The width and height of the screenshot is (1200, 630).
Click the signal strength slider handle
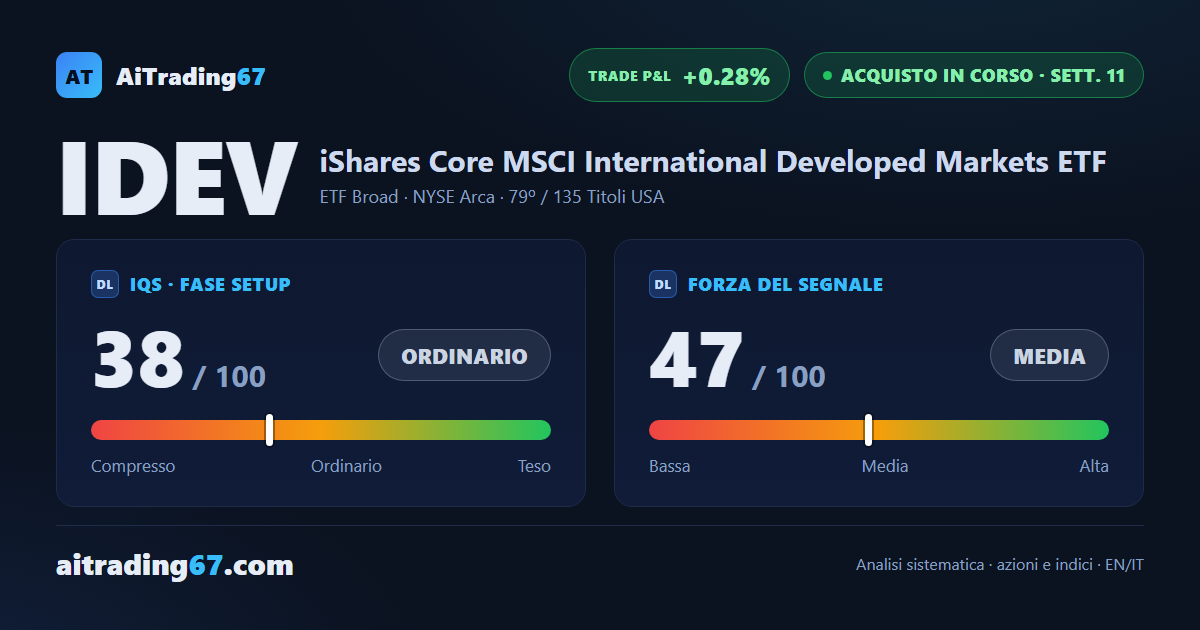pos(868,430)
